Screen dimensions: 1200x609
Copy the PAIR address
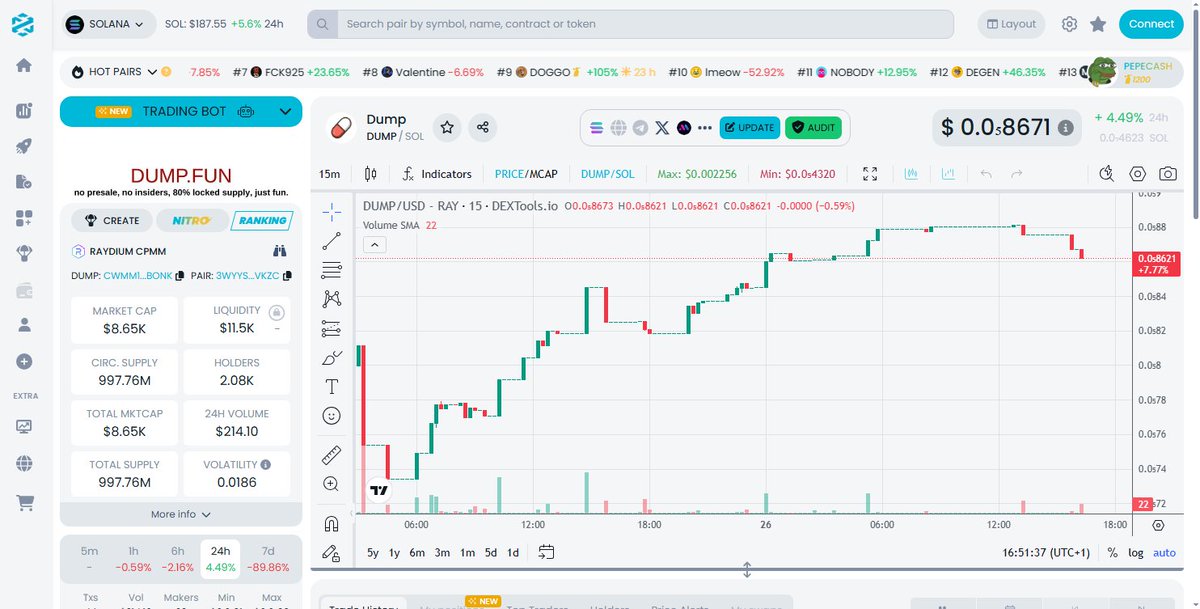click(287, 275)
